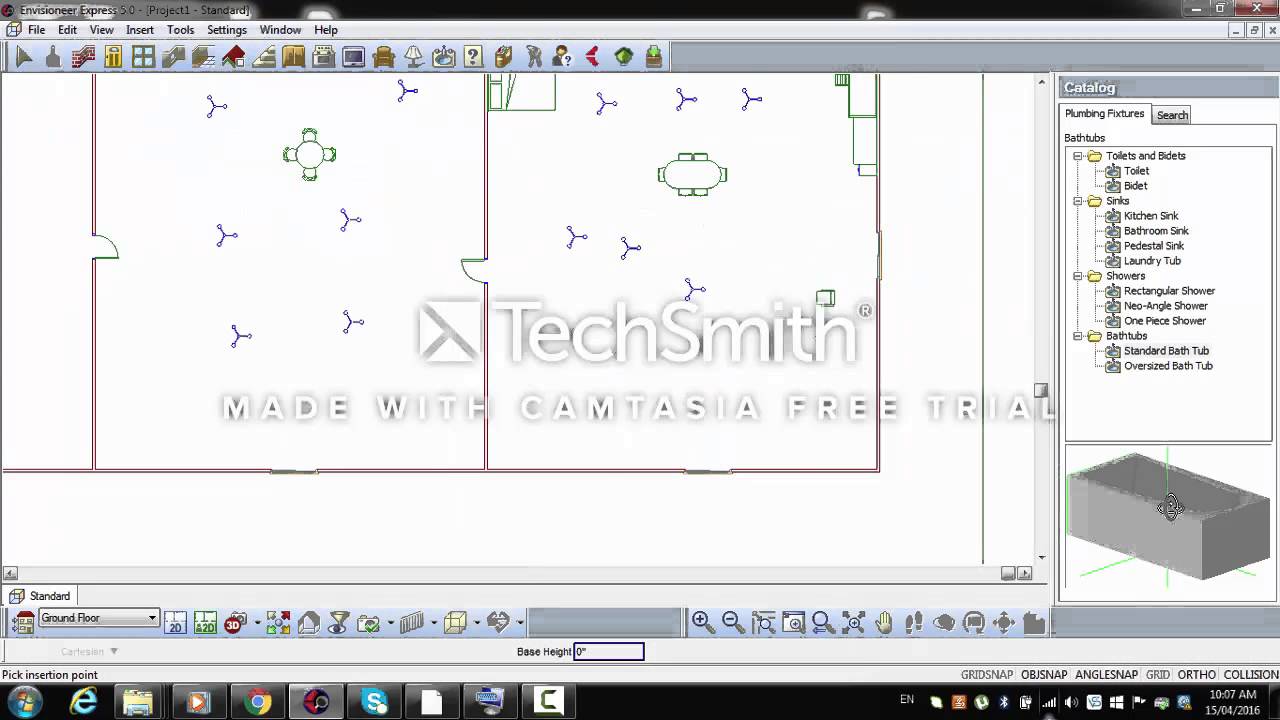The image size is (1280, 720).
Task: Choose the Lighting lamp tool
Action: 413,57
